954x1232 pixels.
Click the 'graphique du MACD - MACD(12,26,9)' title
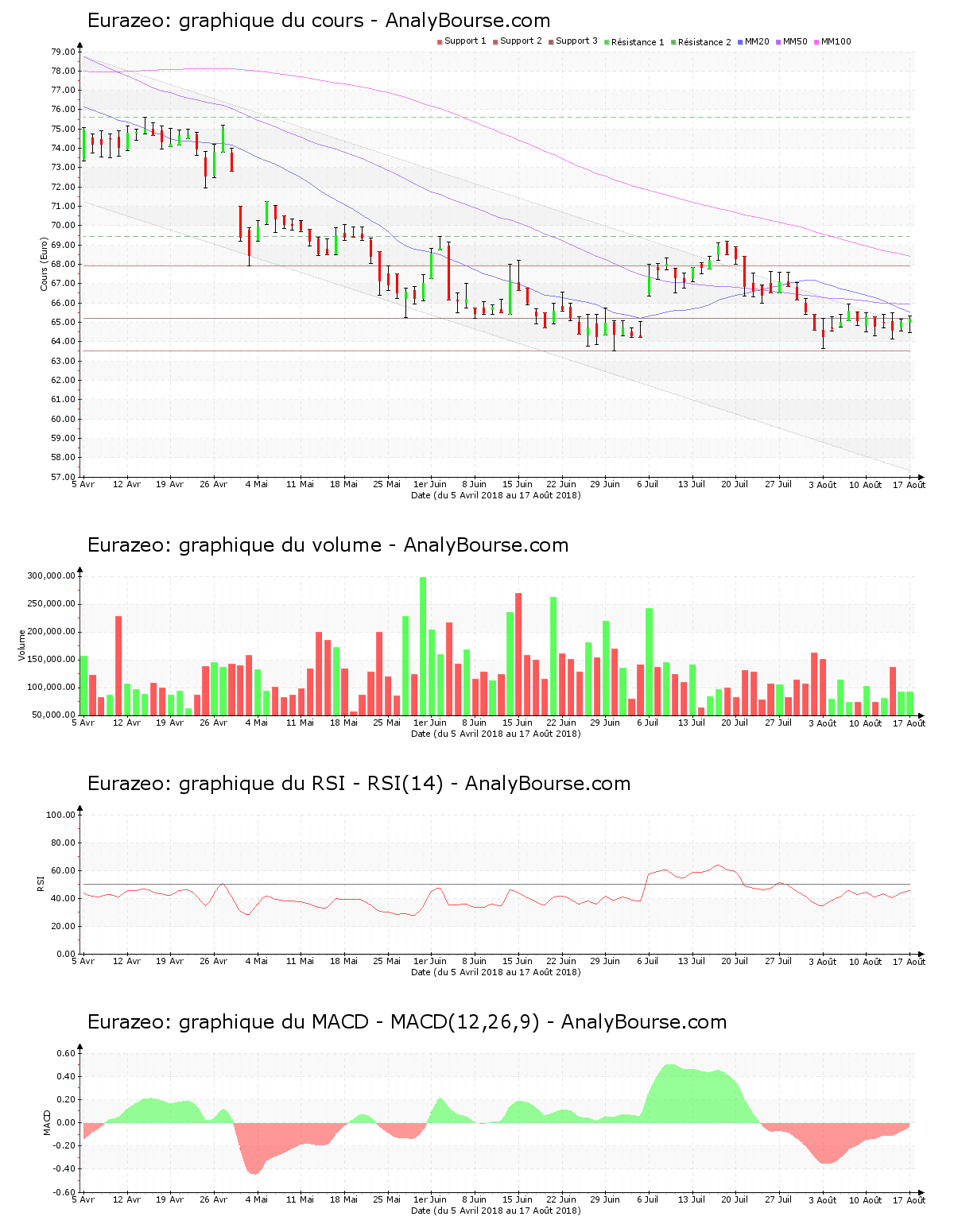[x=359, y=1022]
